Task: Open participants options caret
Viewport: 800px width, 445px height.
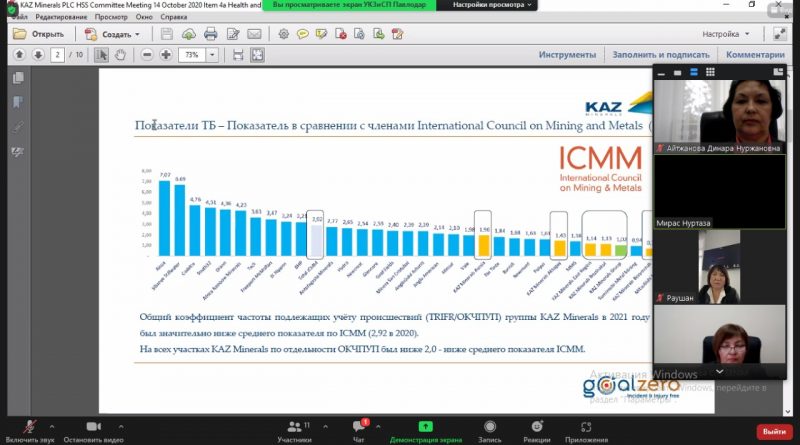Action: [326, 426]
